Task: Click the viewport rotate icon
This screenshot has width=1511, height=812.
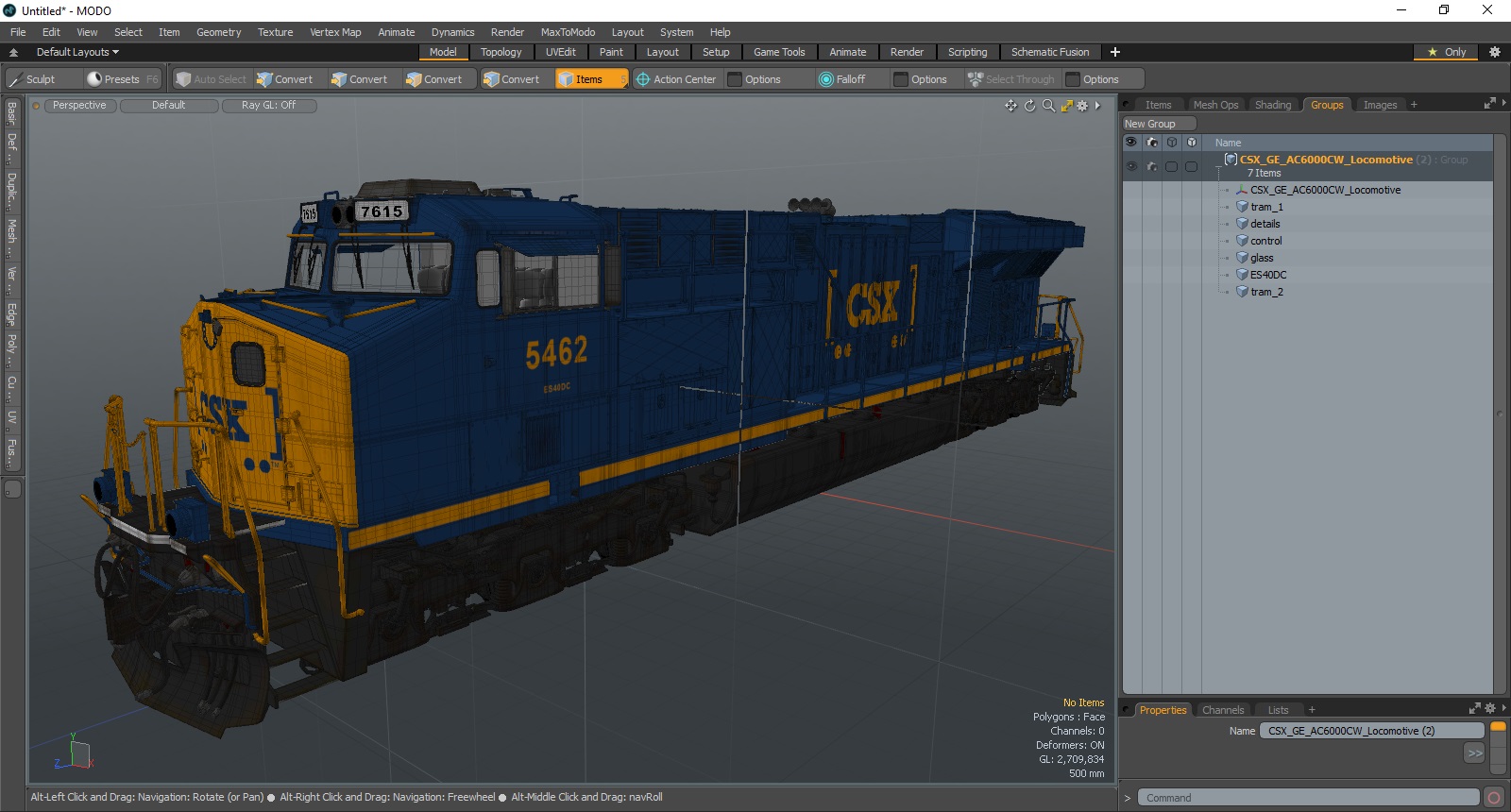Action: tap(1029, 106)
